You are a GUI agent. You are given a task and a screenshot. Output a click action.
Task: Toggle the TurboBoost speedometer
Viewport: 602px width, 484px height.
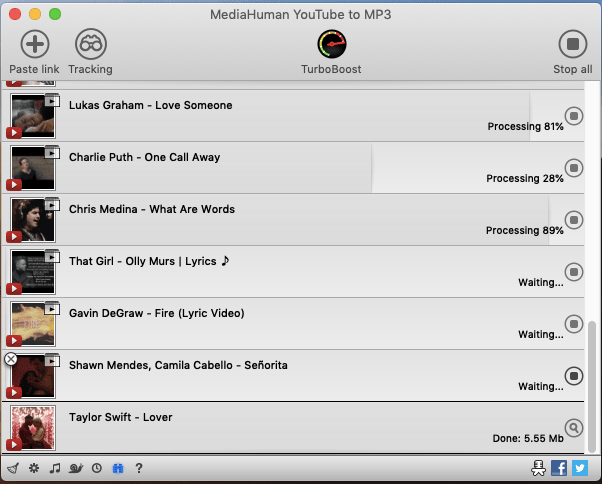click(x=331, y=44)
